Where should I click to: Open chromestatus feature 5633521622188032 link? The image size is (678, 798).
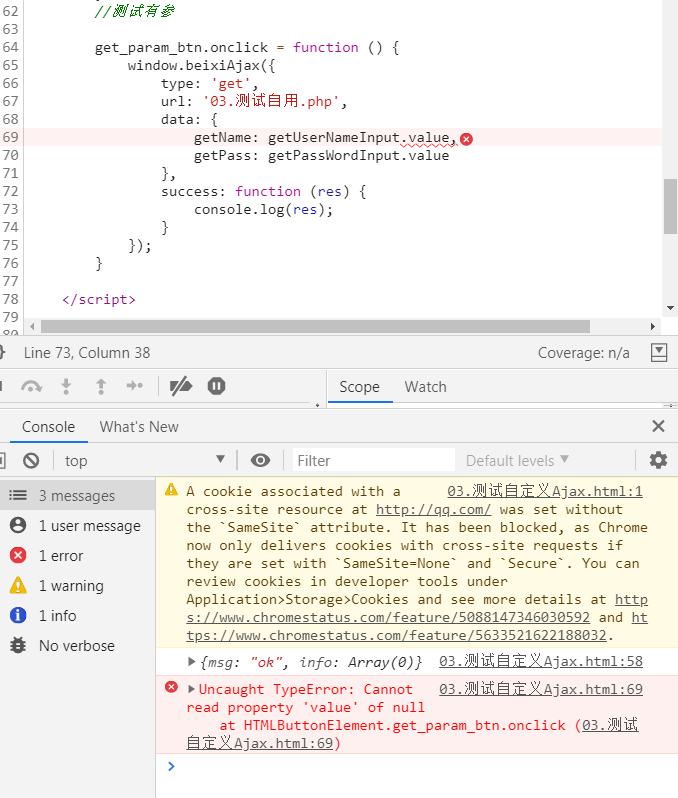(397, 635)
